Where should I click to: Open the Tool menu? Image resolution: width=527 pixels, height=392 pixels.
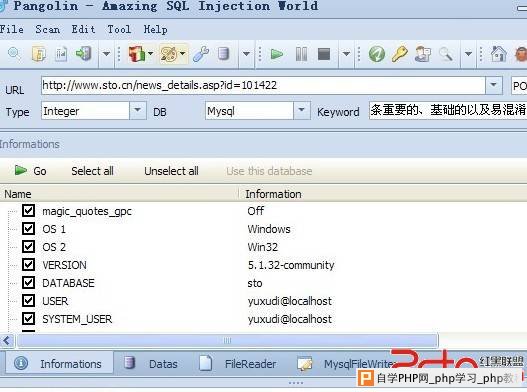pos(119,29)
